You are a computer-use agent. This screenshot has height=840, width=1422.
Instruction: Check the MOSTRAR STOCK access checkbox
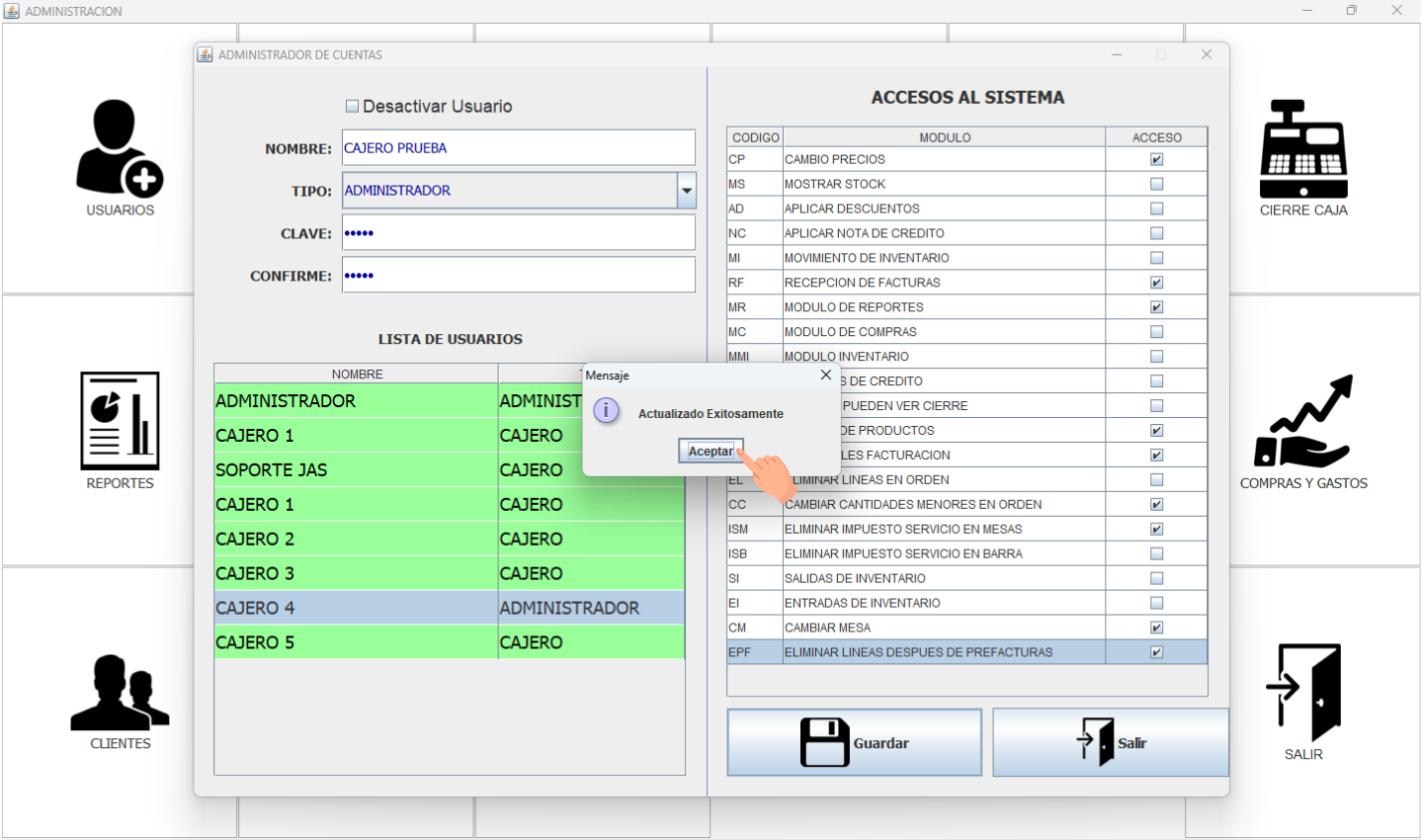pyautogui.click(x=1156, y=184)
